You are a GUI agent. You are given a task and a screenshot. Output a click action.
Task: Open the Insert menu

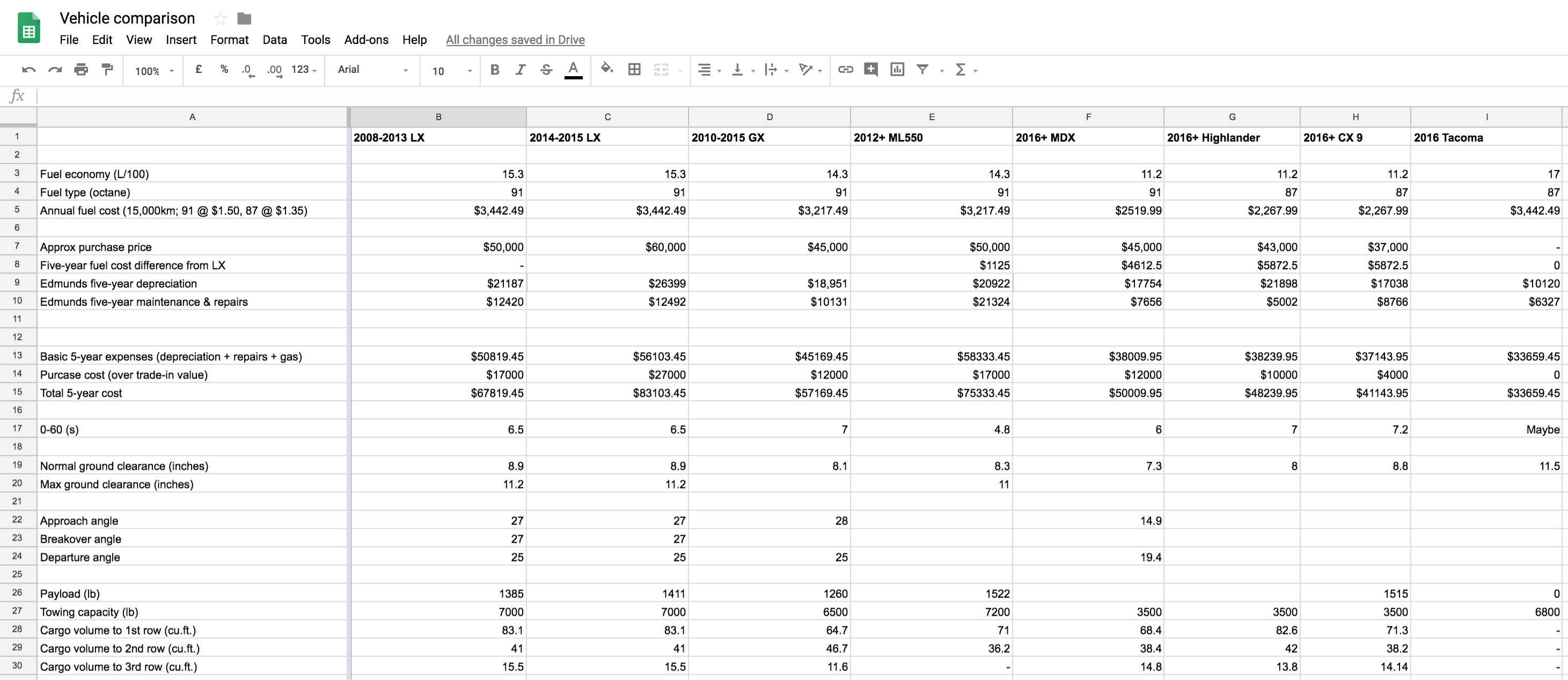click(x=181, y=40)
